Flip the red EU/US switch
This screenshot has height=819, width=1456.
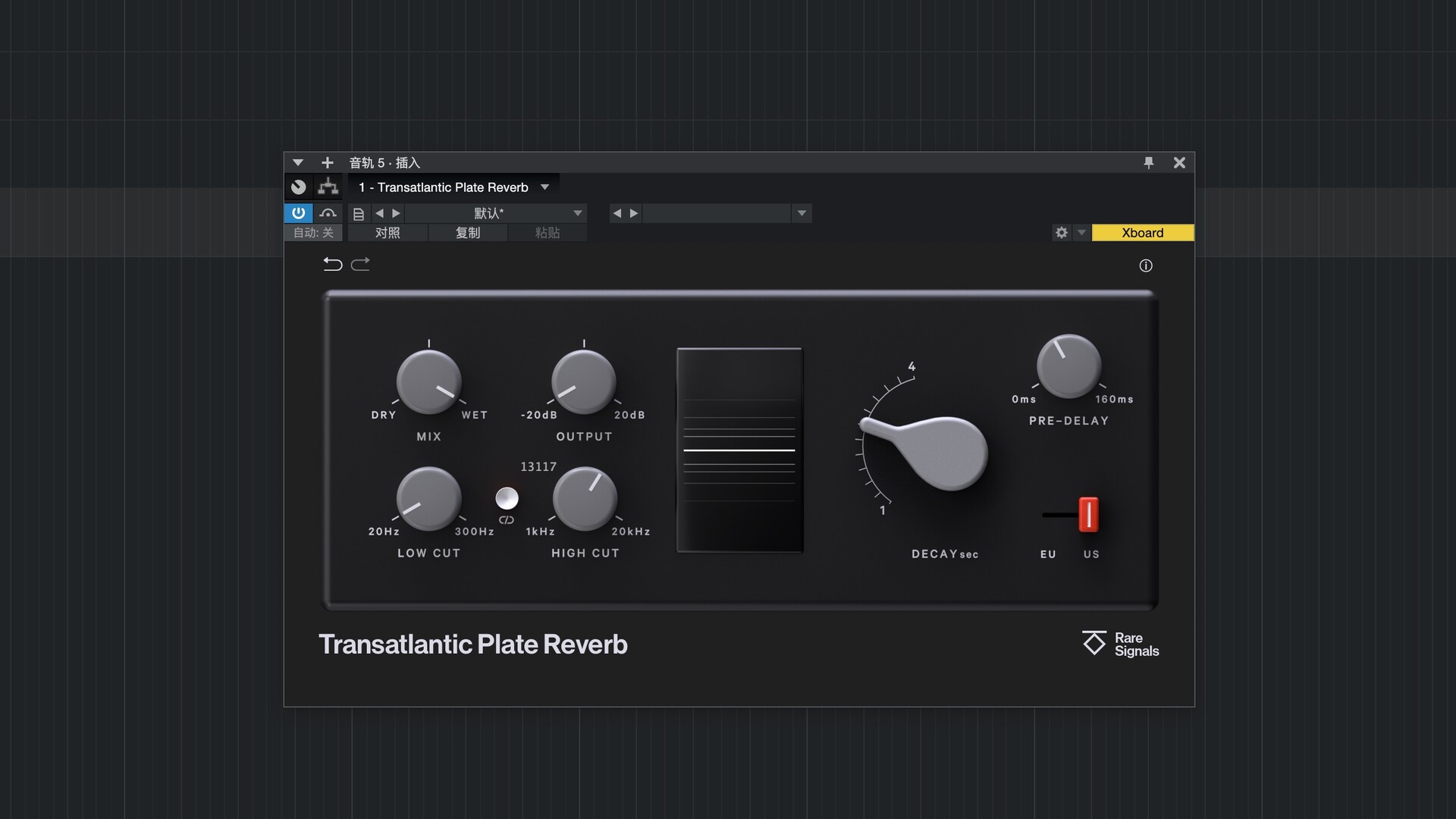pos(1087,514)
